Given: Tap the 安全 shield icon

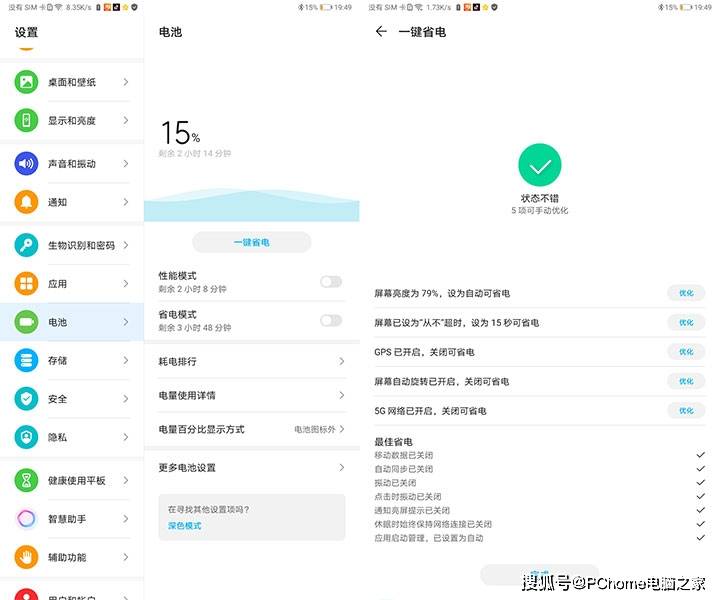Looking at the screenshot, I should (26, 399).
